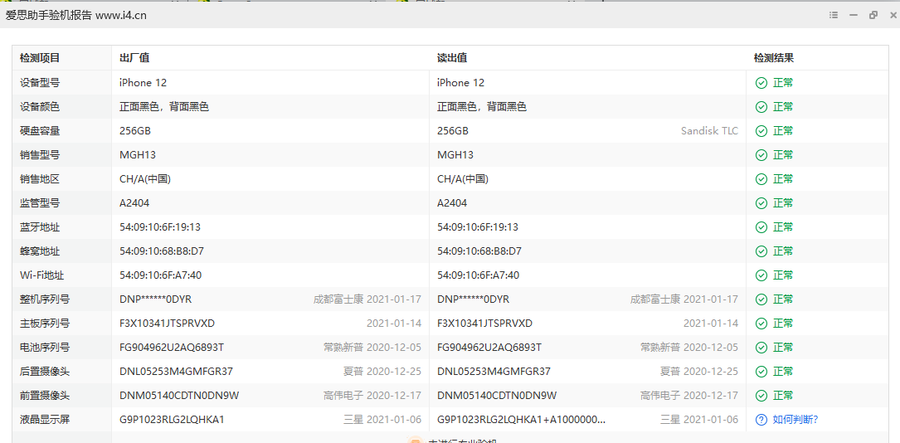Select the 后置摄像头 row label
The height and width of the screenshot is (443, 900).
click(45, 371)
